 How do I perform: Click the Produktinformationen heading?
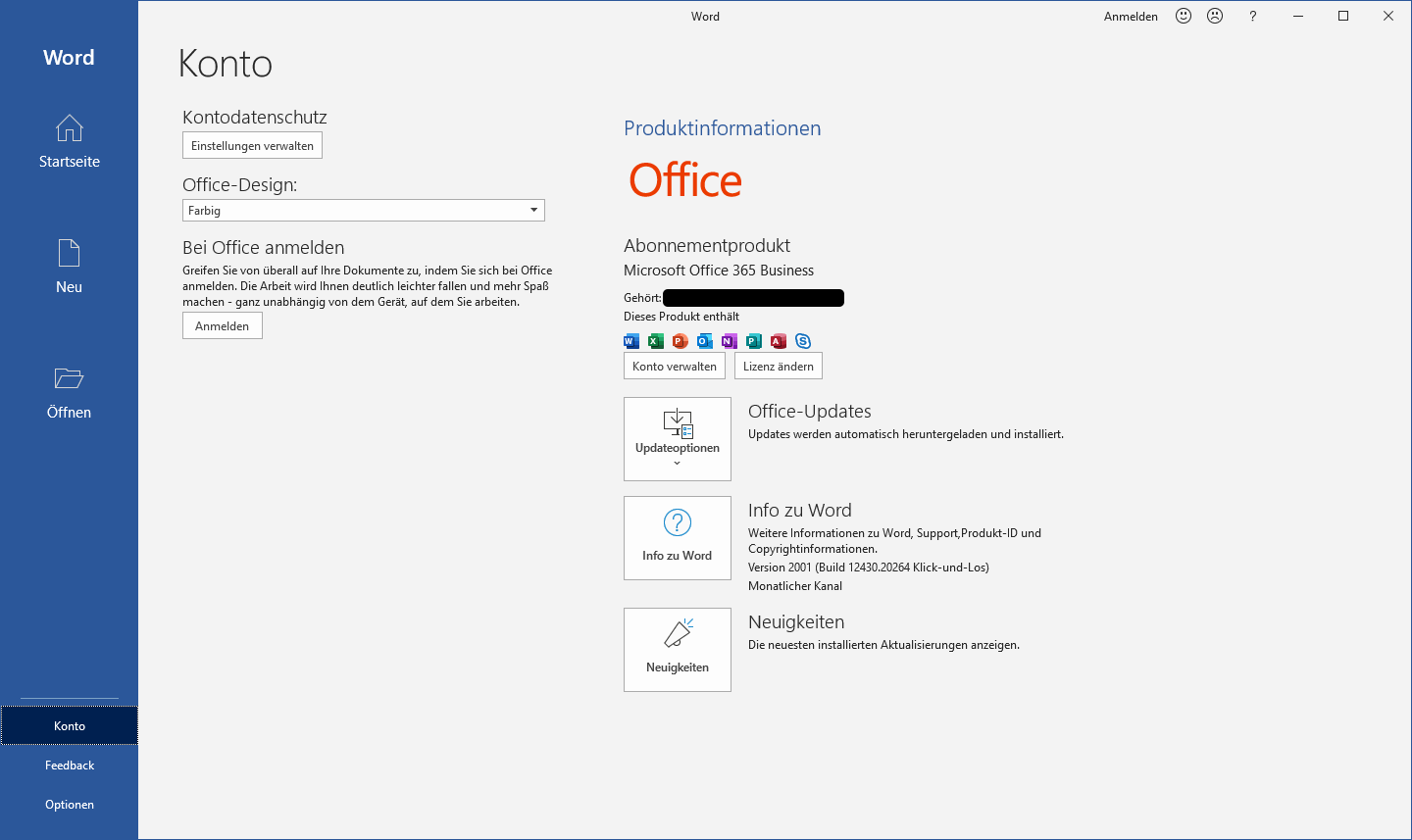(723, 128)
